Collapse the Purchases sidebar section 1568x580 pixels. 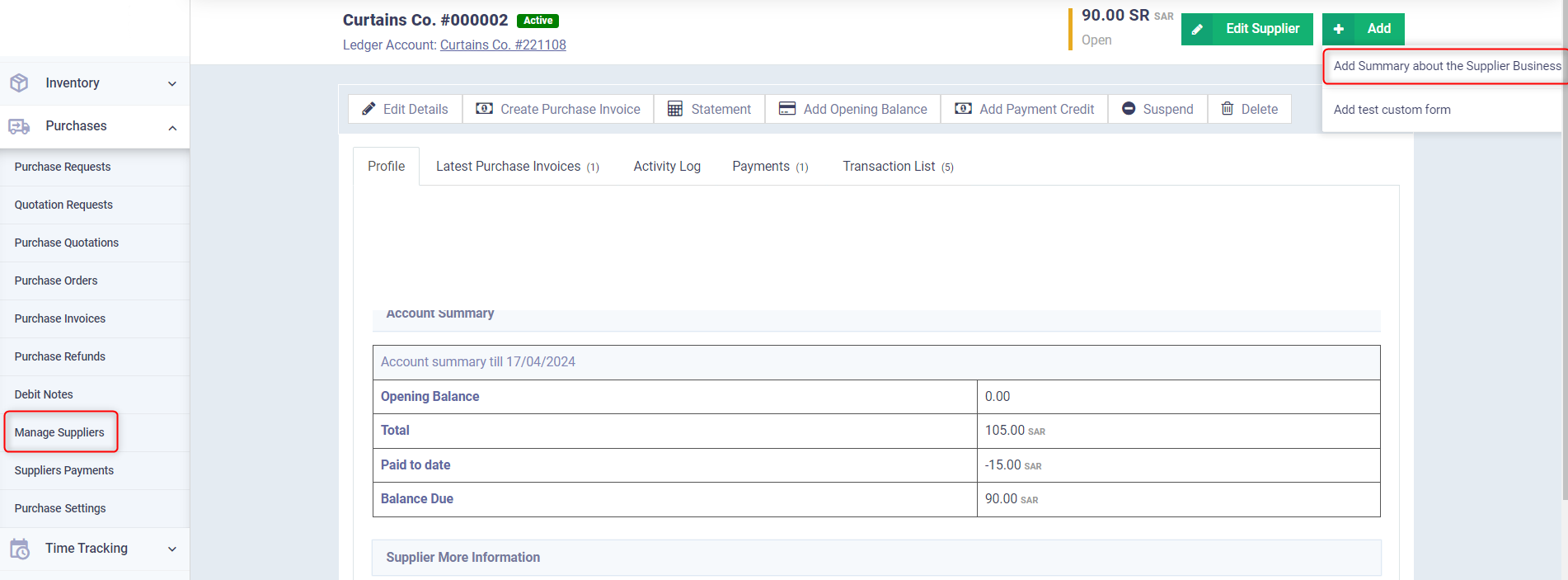click(94, 126)
